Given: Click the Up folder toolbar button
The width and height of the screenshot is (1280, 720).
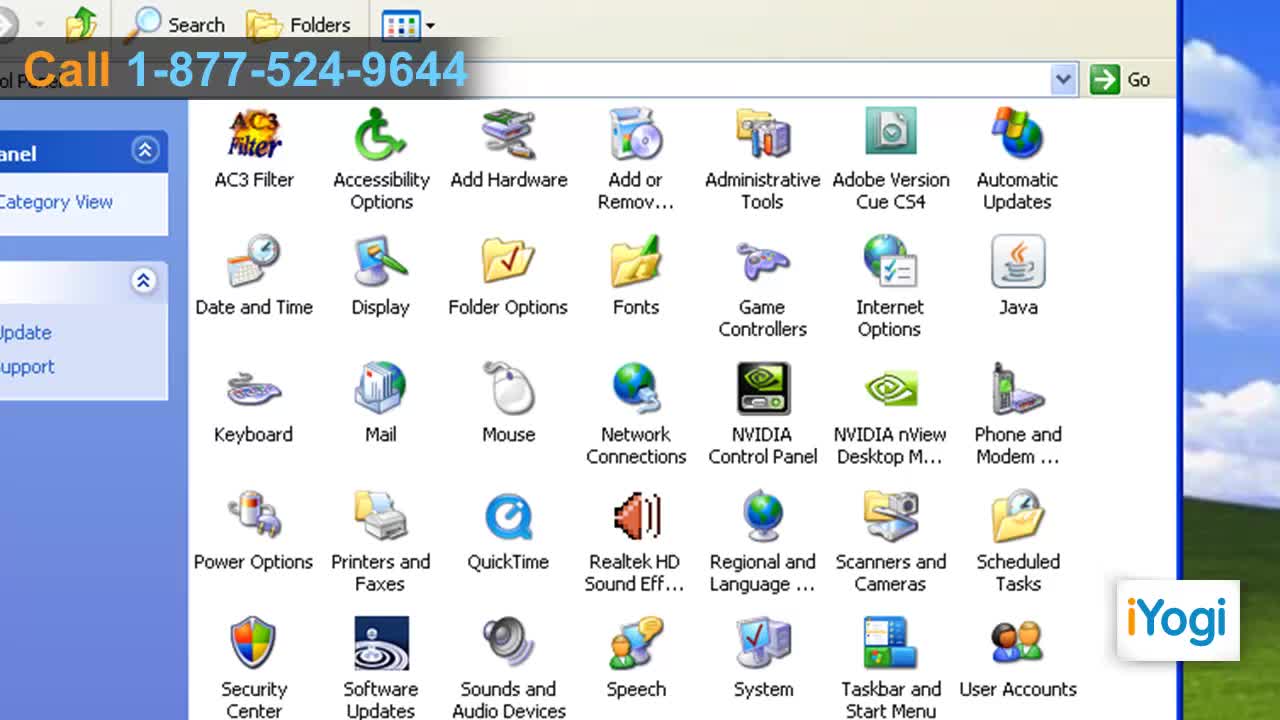Looking at the screenshot, I should tap(82, 24).
